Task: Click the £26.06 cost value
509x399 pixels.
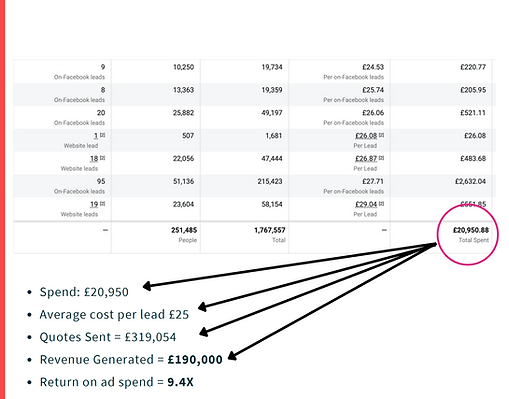Action: (x=373, y=113)
